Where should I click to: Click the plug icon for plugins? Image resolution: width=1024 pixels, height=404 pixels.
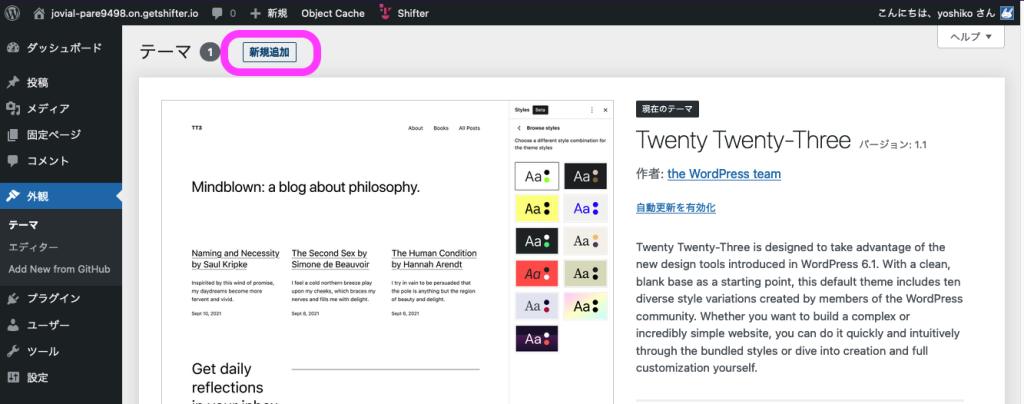(13, 299)
